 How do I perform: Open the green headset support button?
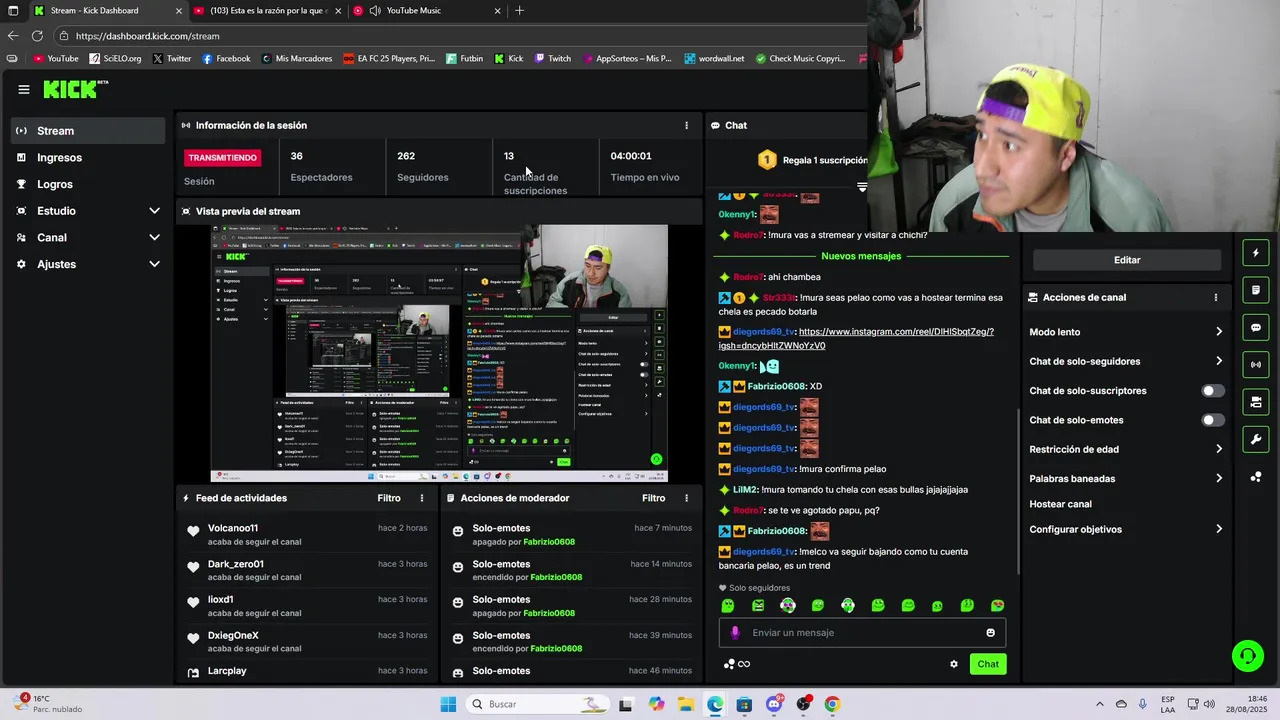pyautogui.click(x=1247, y=656)
